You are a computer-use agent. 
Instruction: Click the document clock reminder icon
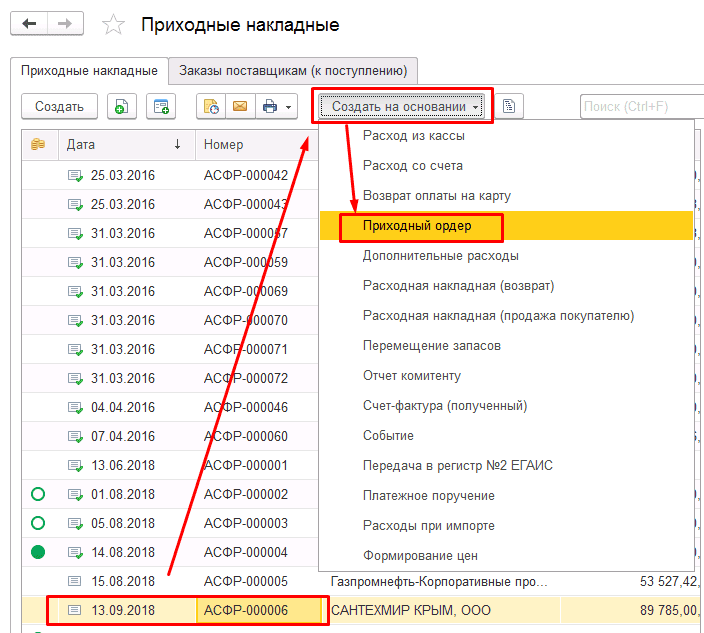click(x=211, y=106)
